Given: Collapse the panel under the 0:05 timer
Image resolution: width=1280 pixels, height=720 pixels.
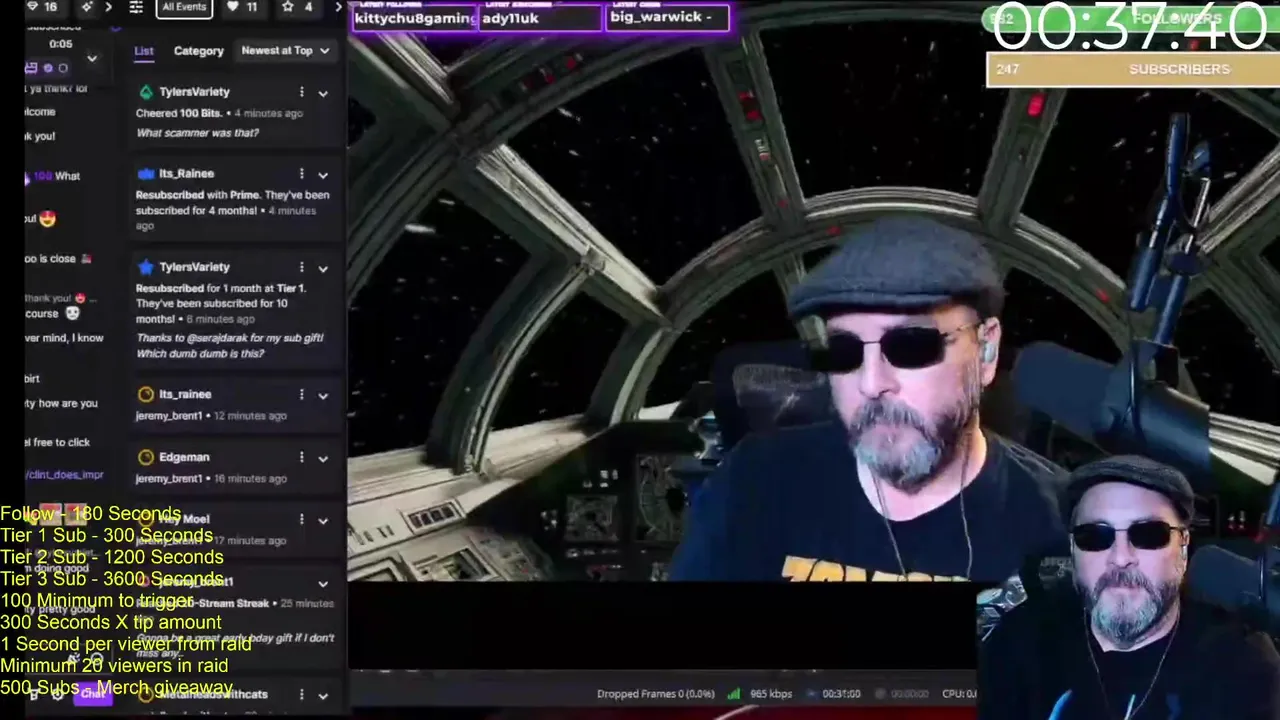Looking at the screenshot, I should [x=92, y=58].
